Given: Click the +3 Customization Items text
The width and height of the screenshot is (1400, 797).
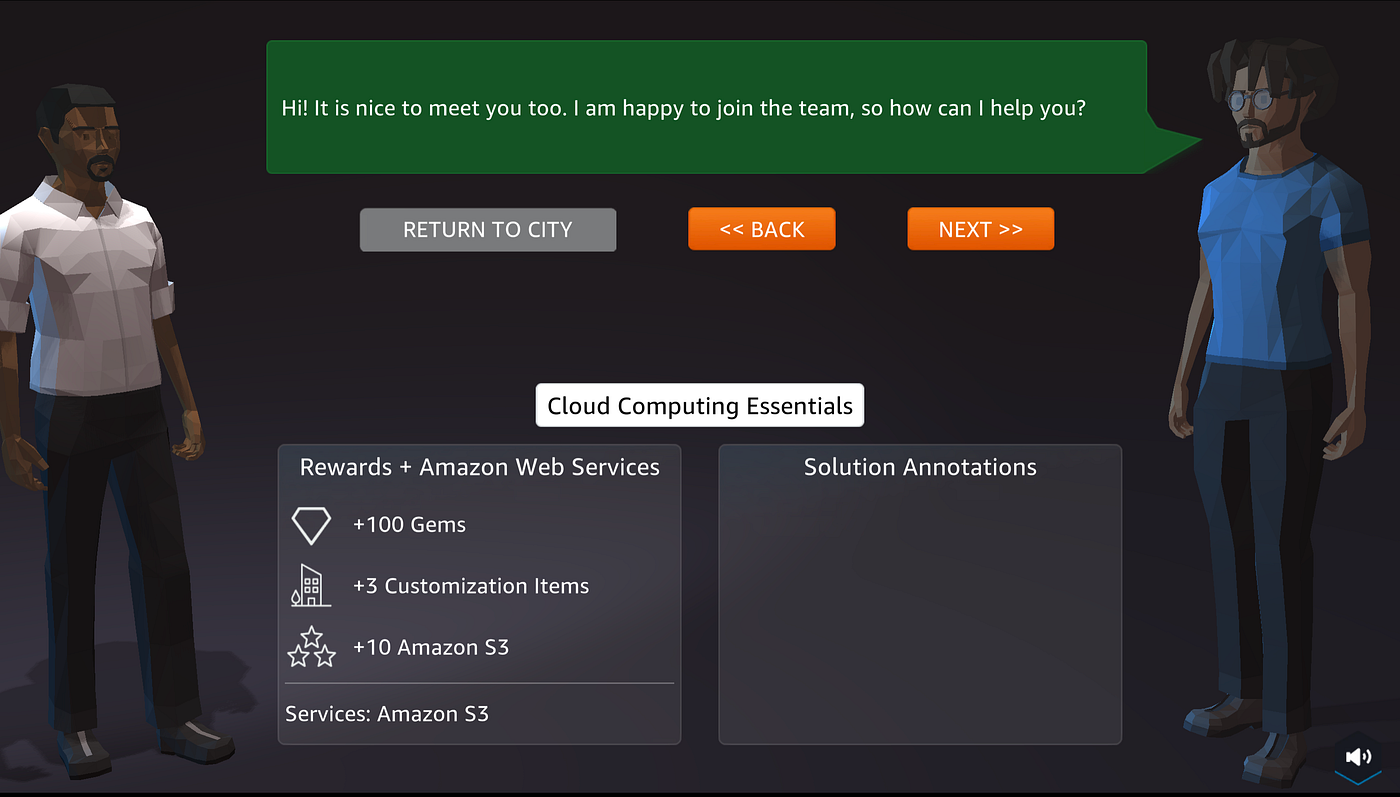Looking at the screenshot, I should click(471, 586).
